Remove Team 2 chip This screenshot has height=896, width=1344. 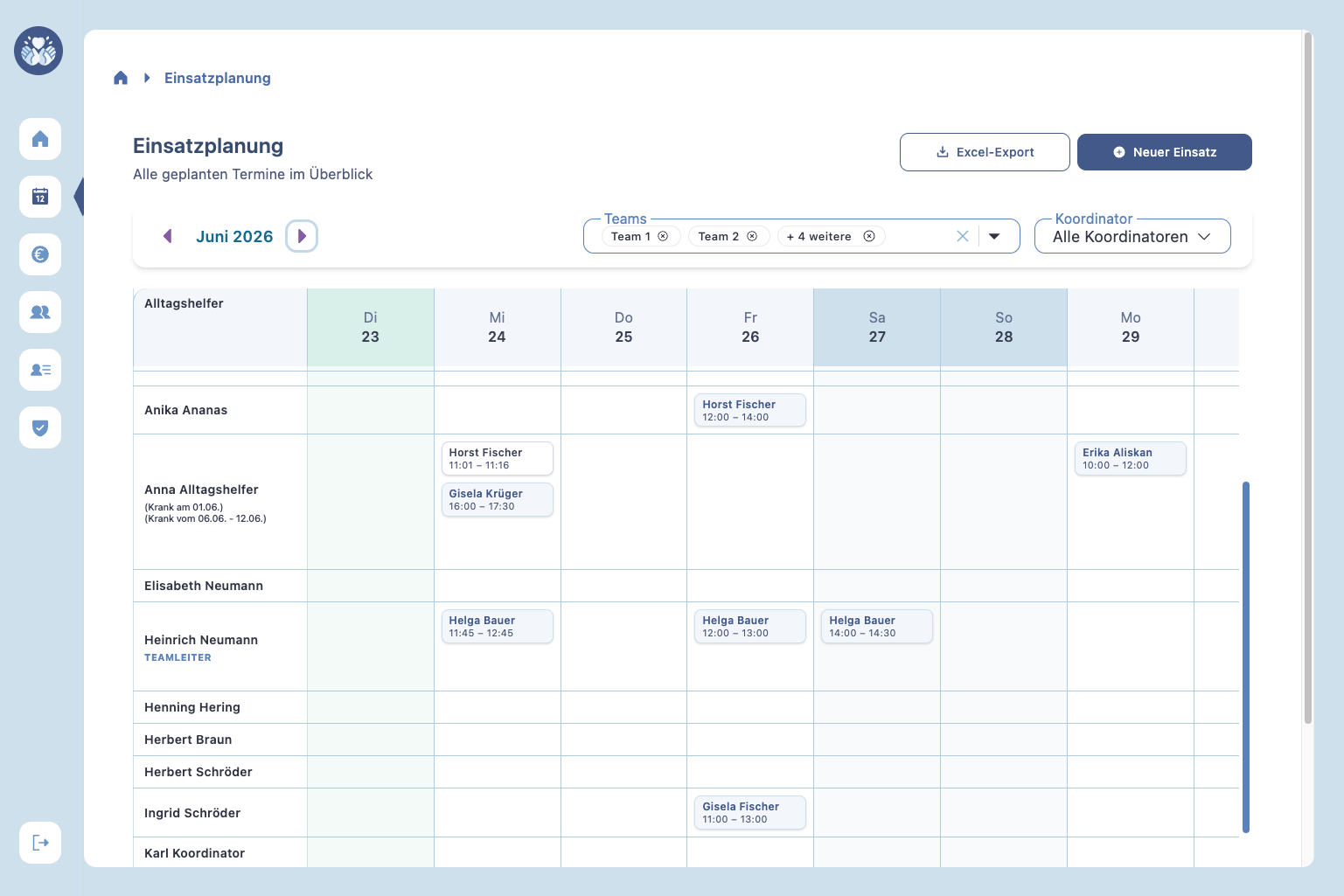752,236
